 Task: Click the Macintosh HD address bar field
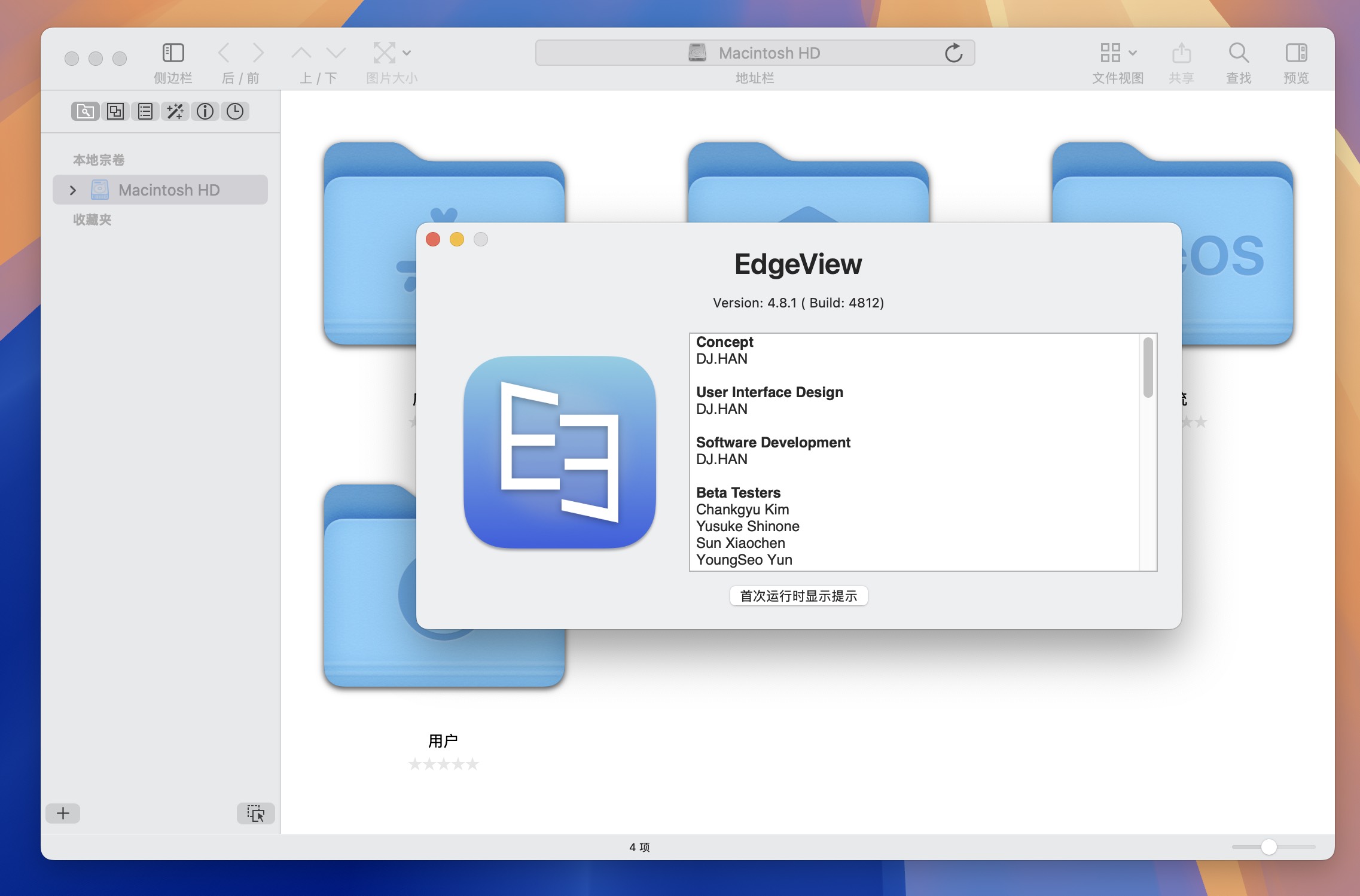755,53
